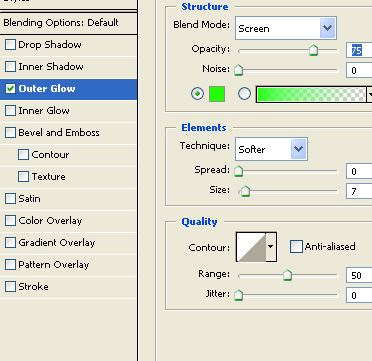This screenshot has height=361, width=372.
Task: Open the gradient picker dropdown arrow
Action: coord(370,95)
